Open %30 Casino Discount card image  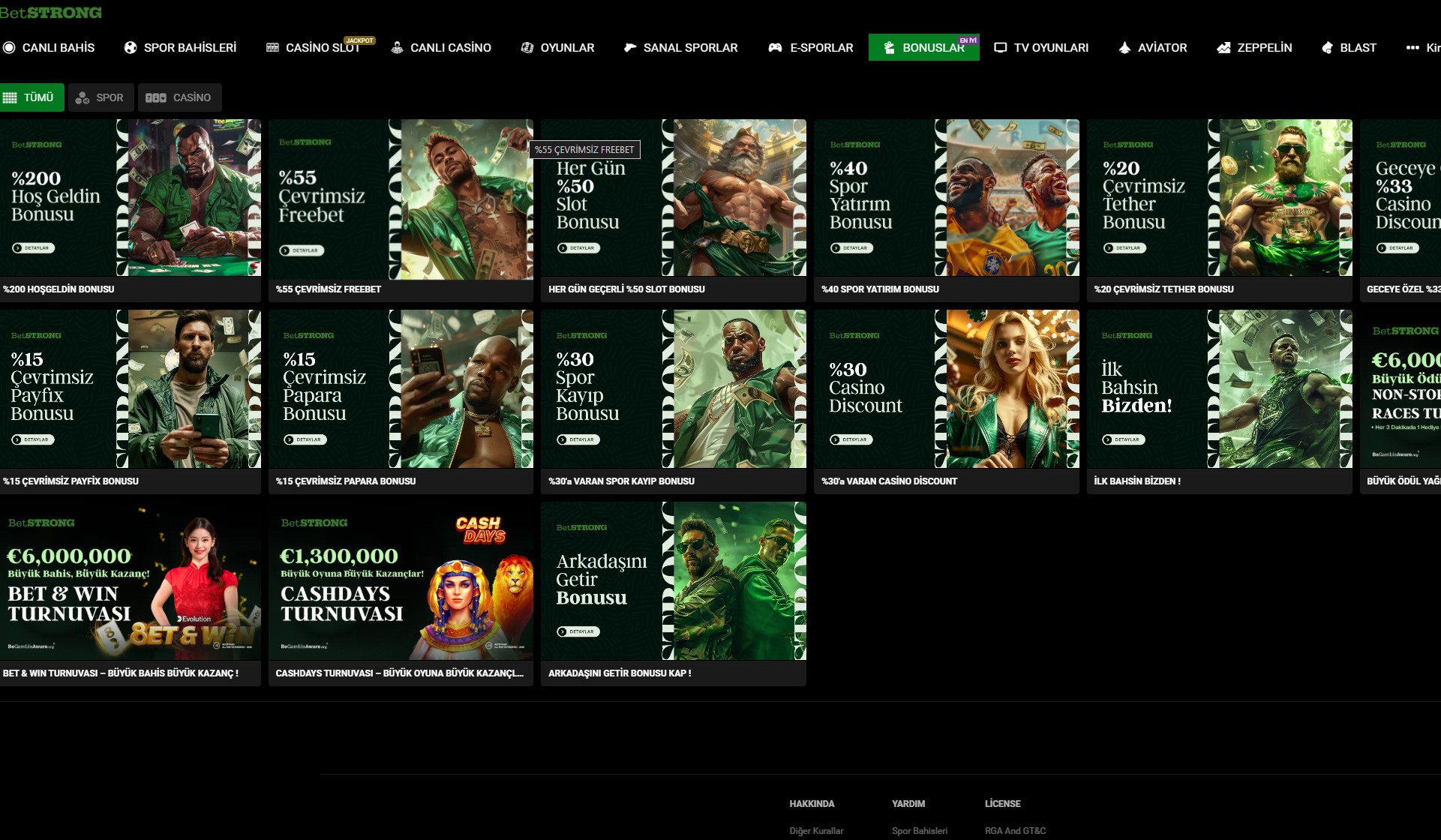[x=947, y=389]
